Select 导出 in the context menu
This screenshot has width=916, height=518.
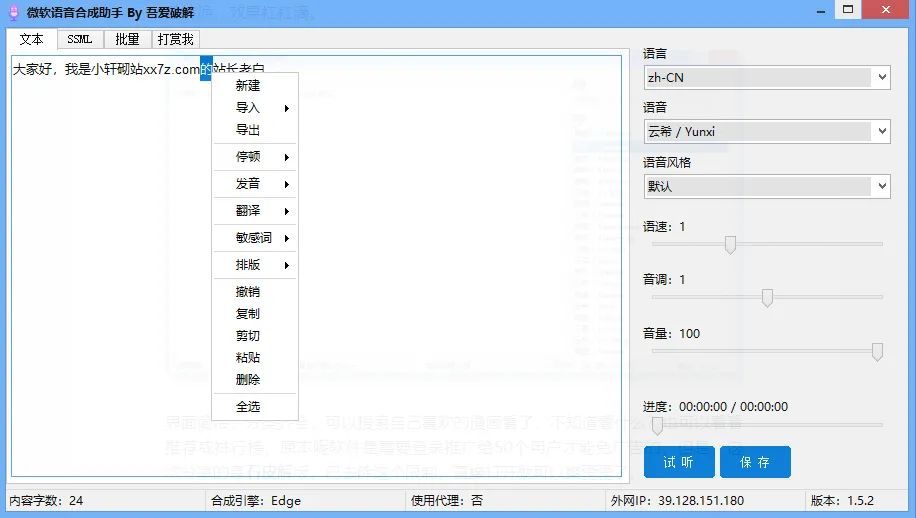coord(255,130)
